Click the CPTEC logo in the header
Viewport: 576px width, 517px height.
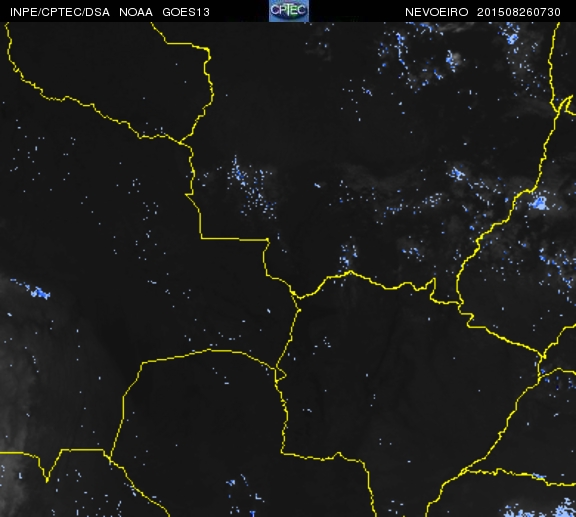point(289,11)
